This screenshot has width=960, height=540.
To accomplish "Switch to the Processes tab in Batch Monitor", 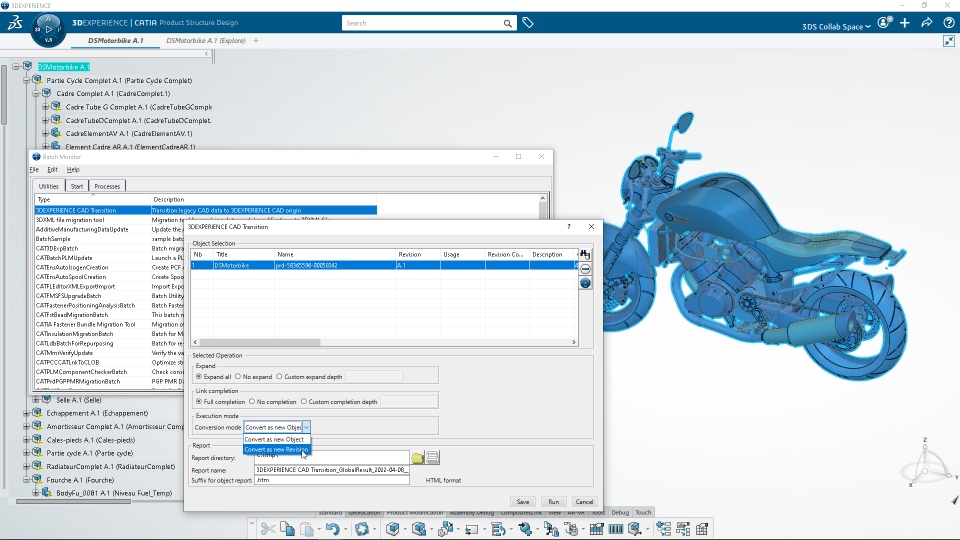I will click(x=107, y=186).
